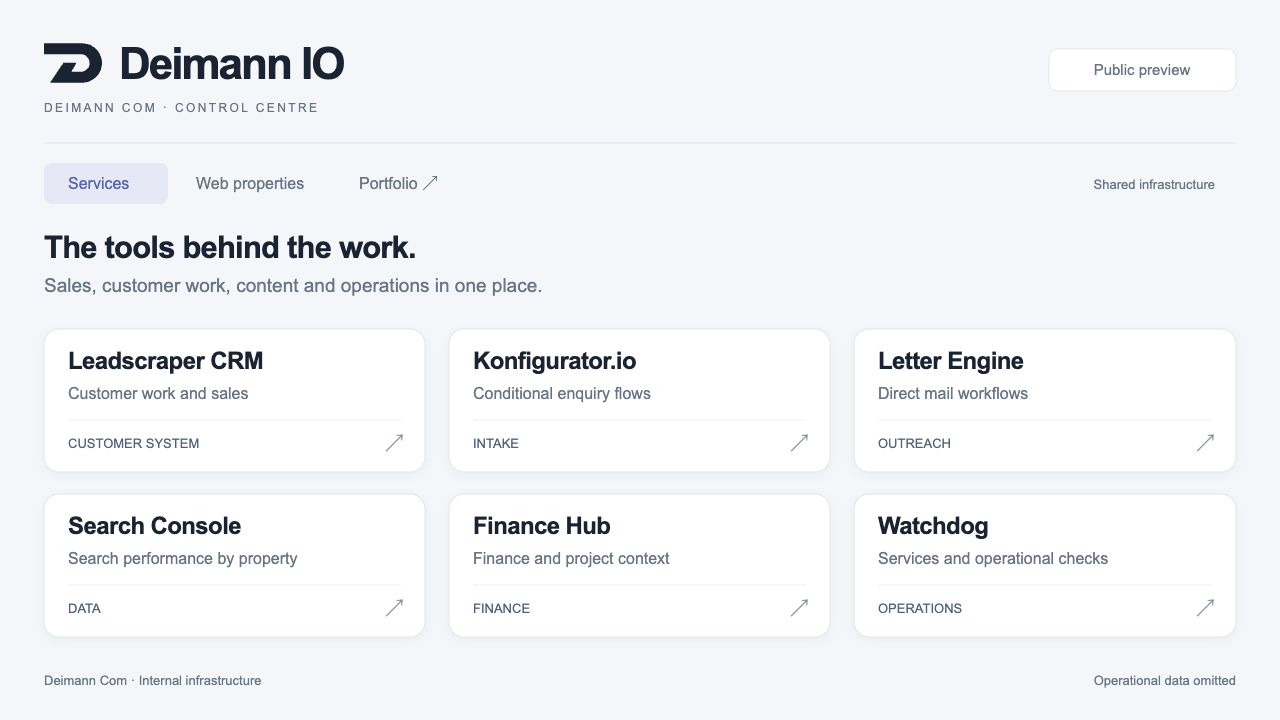
Task: Click the Konfigurator.io card arrow icon
Action: [799, 443]
